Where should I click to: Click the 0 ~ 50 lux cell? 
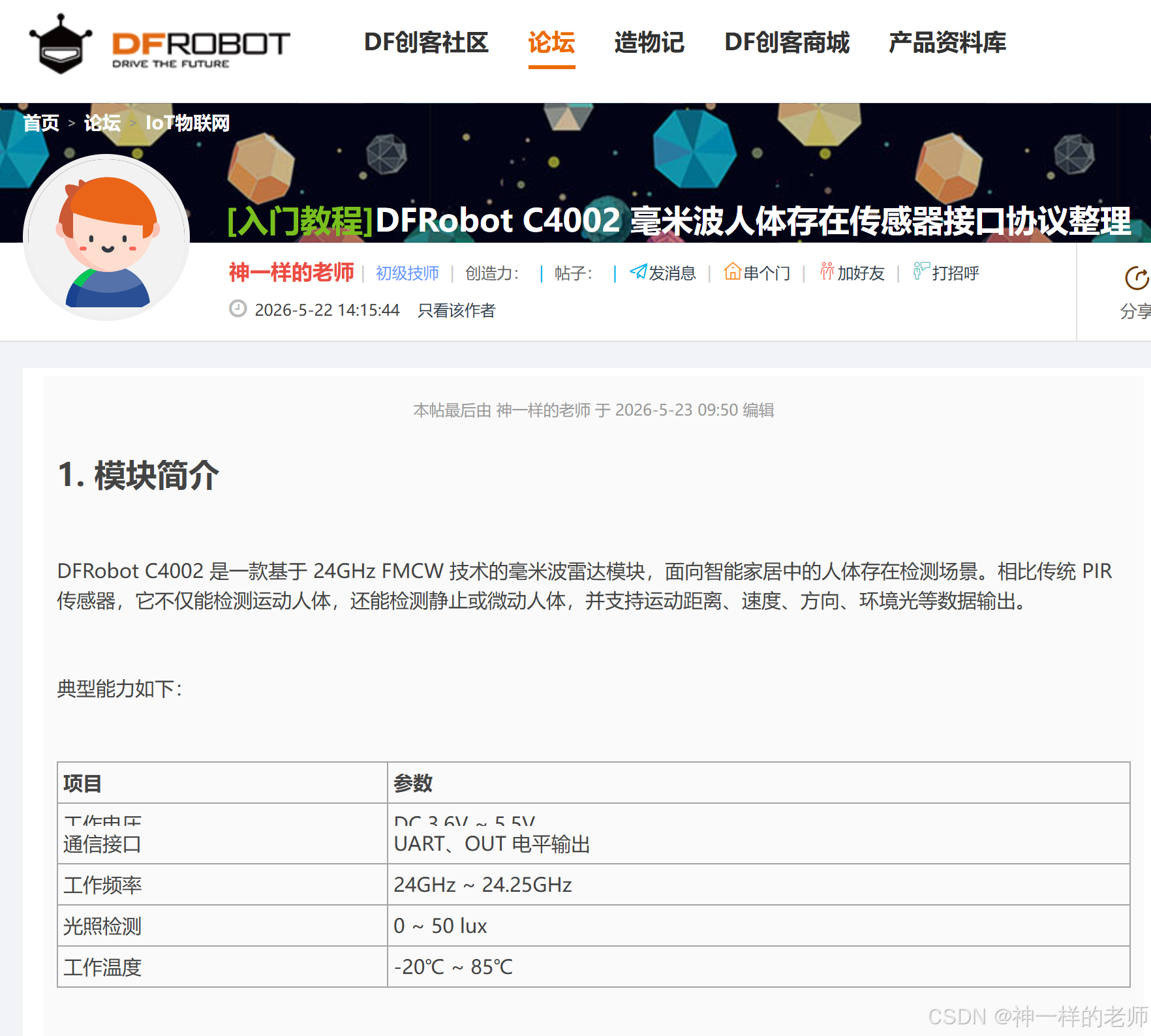pos(759,926)
